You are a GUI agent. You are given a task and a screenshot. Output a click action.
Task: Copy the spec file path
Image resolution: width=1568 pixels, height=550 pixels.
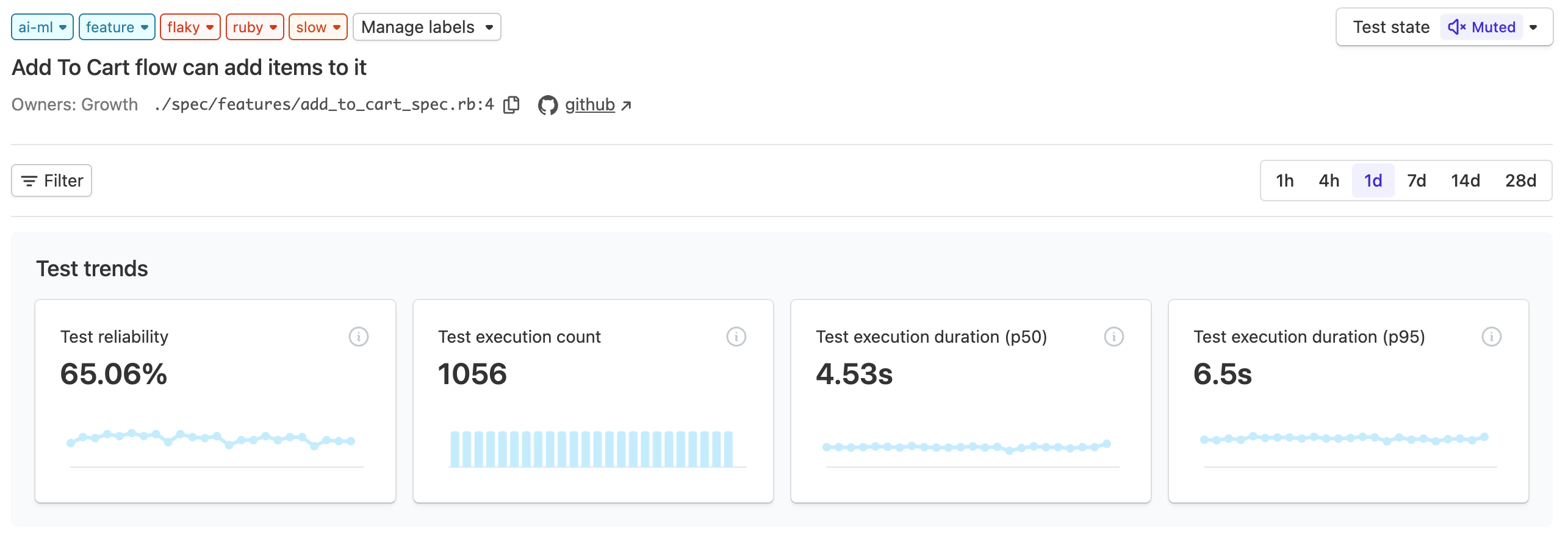point(511,104)
